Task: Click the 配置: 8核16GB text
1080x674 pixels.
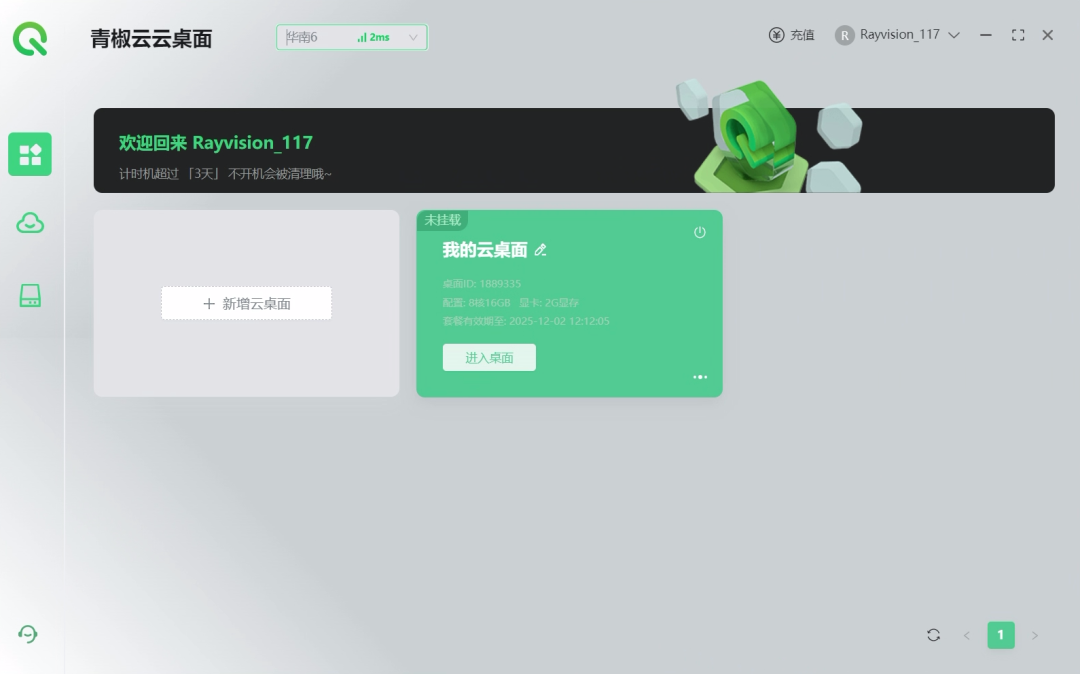Action: click(x=477, y=303)
